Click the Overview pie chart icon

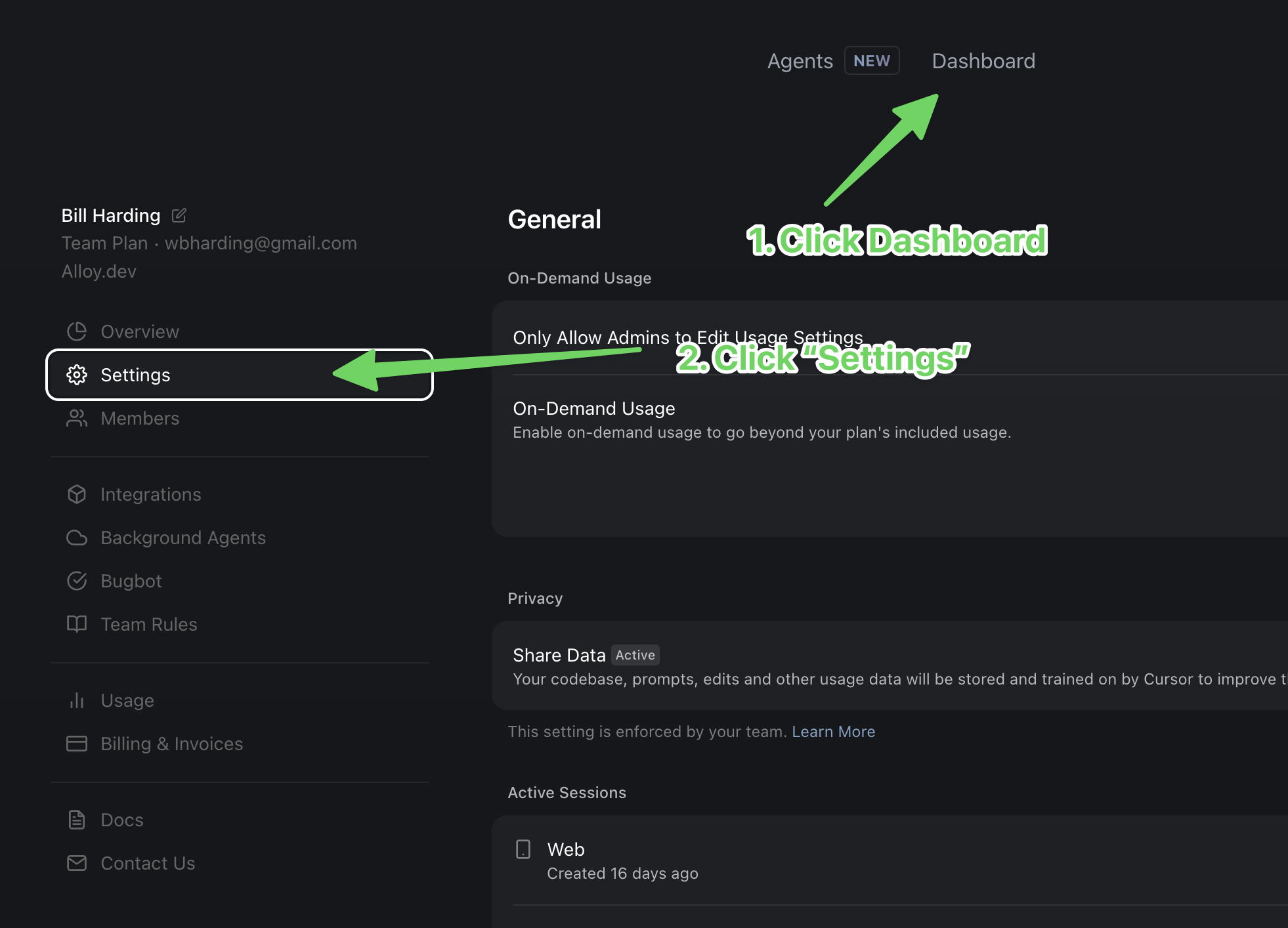pyautogui.click(x=77, y=331)
